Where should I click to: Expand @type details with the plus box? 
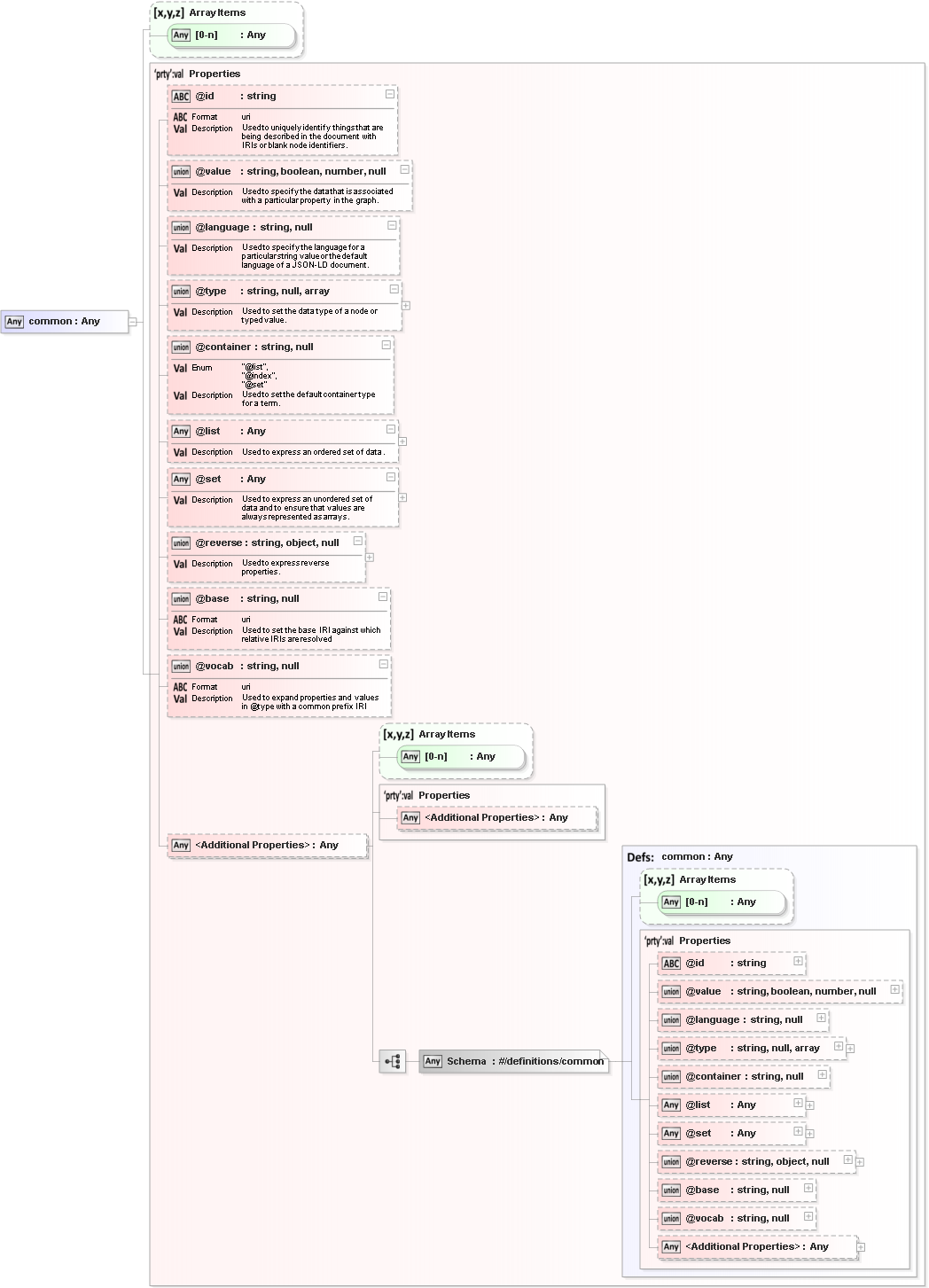click(x=407, y=304)
